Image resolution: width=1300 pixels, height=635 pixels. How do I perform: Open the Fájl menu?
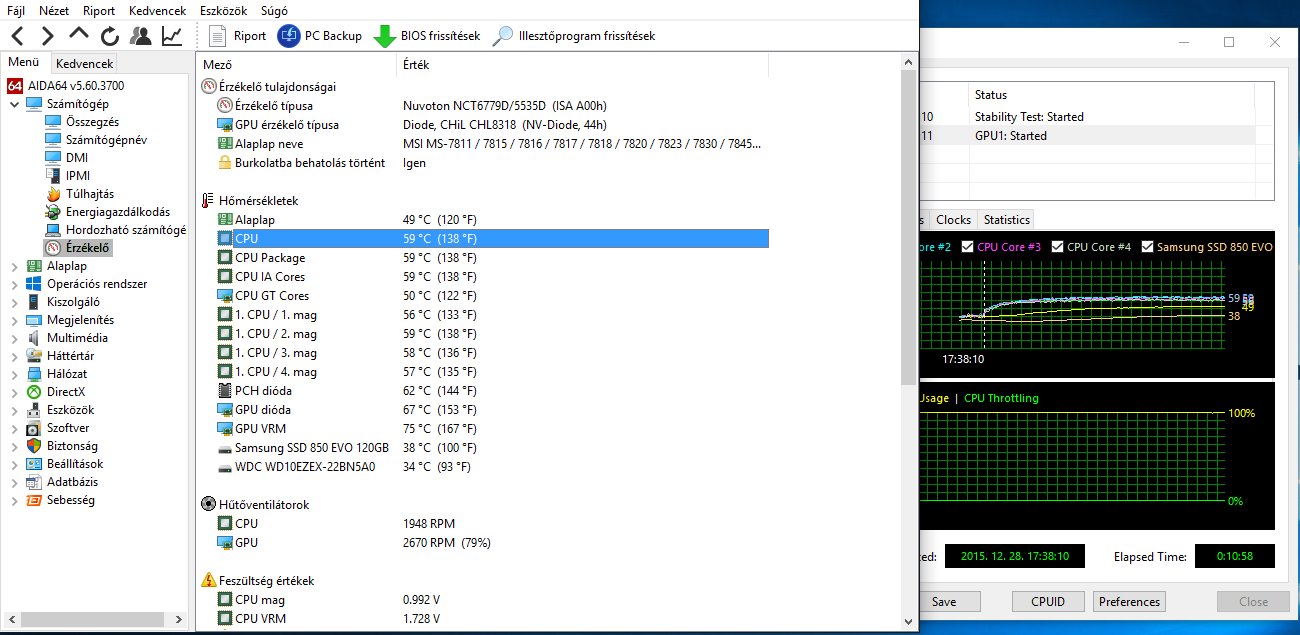[x=17, y=10]
